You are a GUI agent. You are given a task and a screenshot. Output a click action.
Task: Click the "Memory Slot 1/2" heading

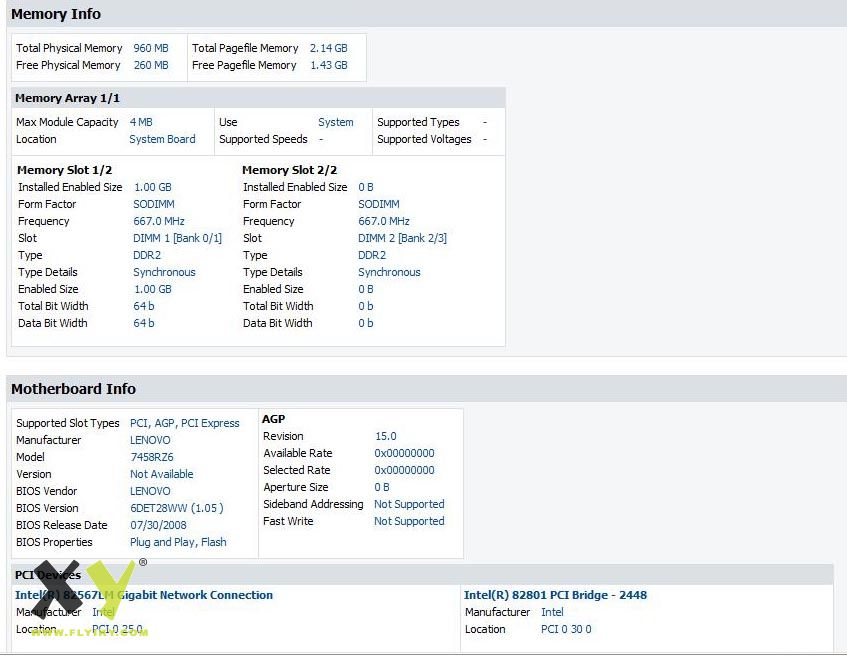65,170
